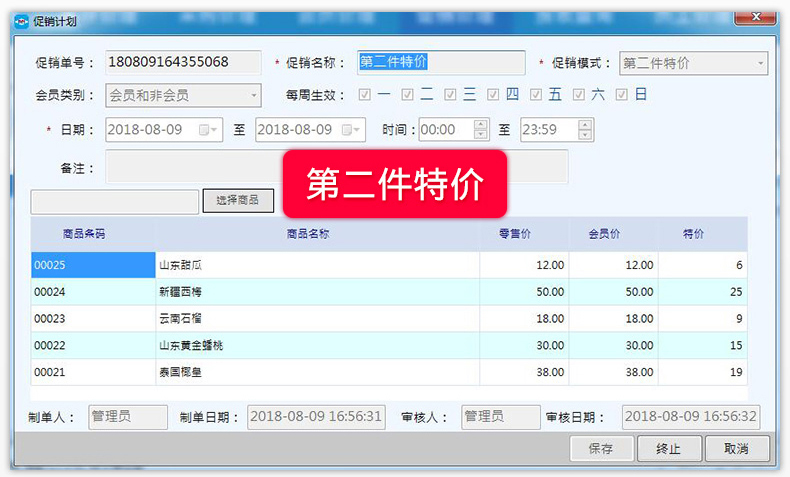Select product name 新疆西梅

(317, 292)
